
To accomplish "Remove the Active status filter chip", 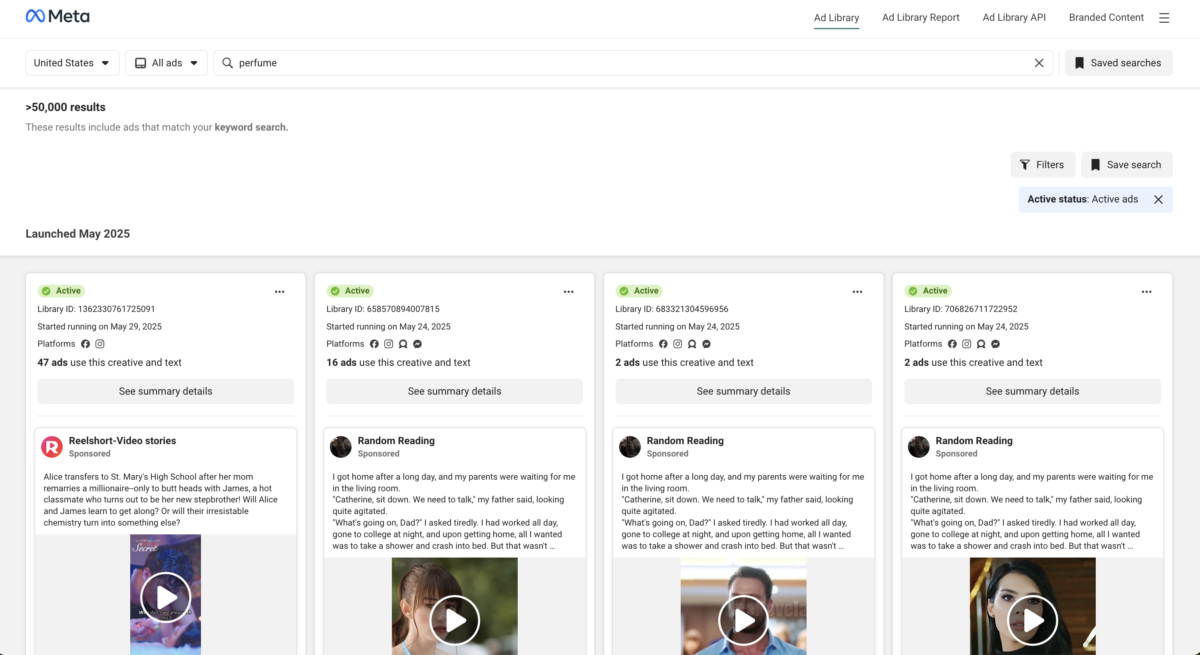I will [x=1158, y=199].
